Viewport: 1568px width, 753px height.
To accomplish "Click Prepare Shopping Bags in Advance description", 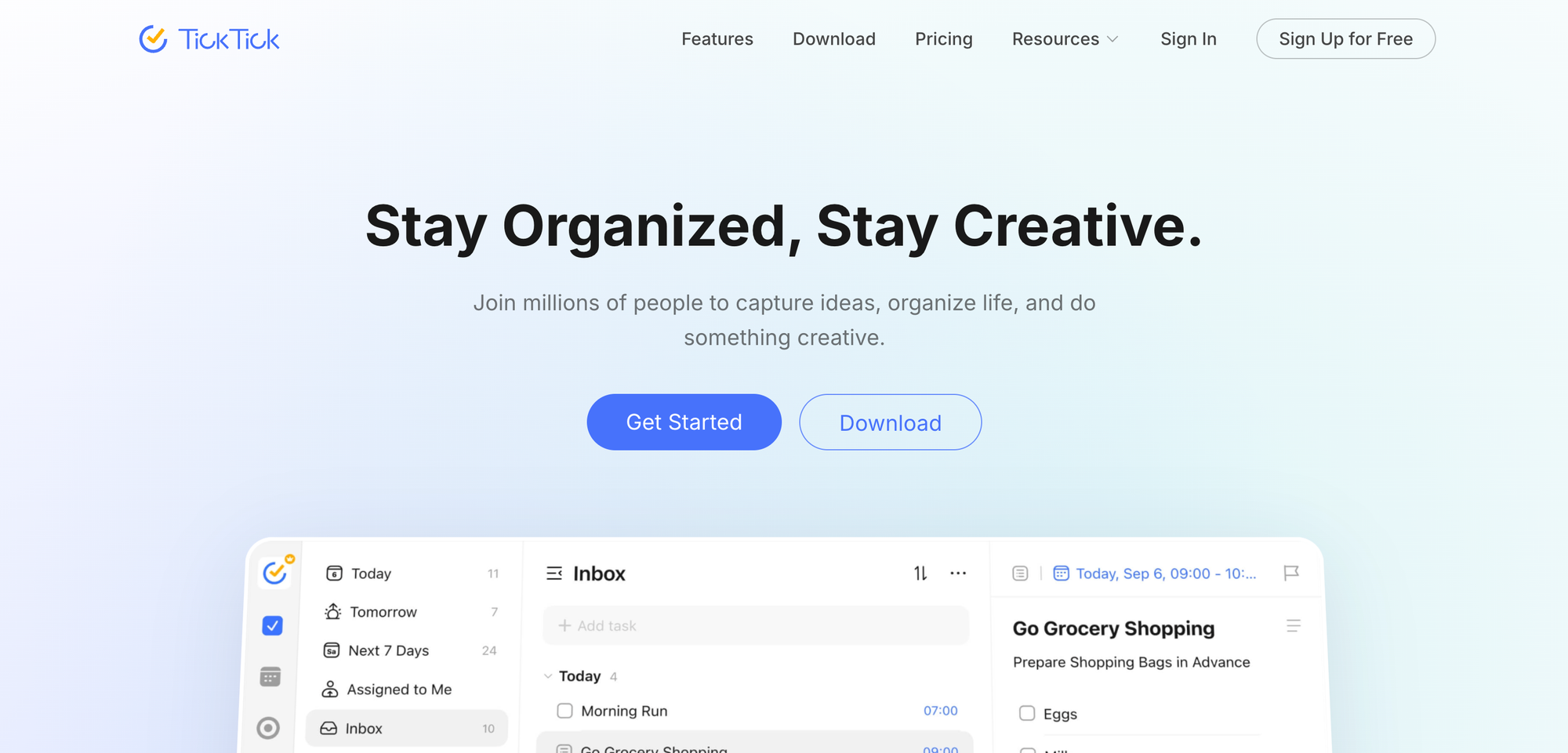I will click(x=1131, y=662).
